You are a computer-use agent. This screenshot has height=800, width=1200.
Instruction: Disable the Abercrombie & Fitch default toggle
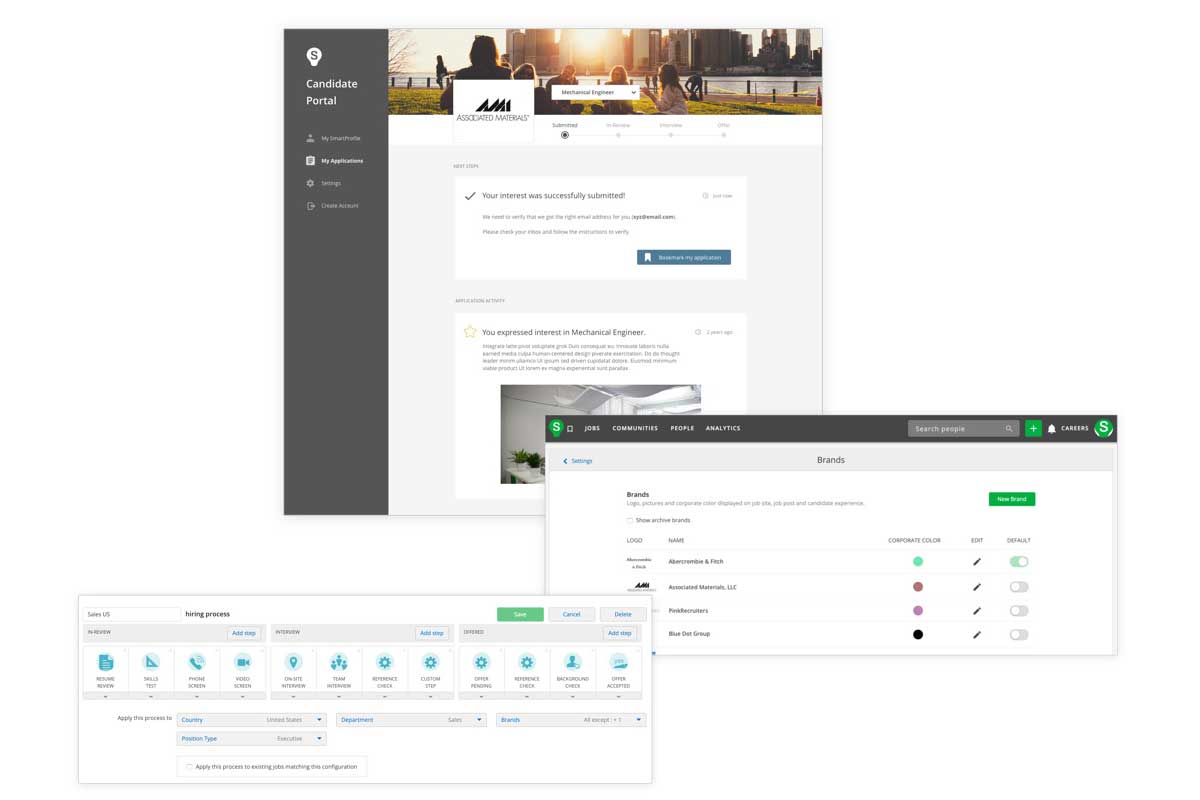(x=1018, y=562)
